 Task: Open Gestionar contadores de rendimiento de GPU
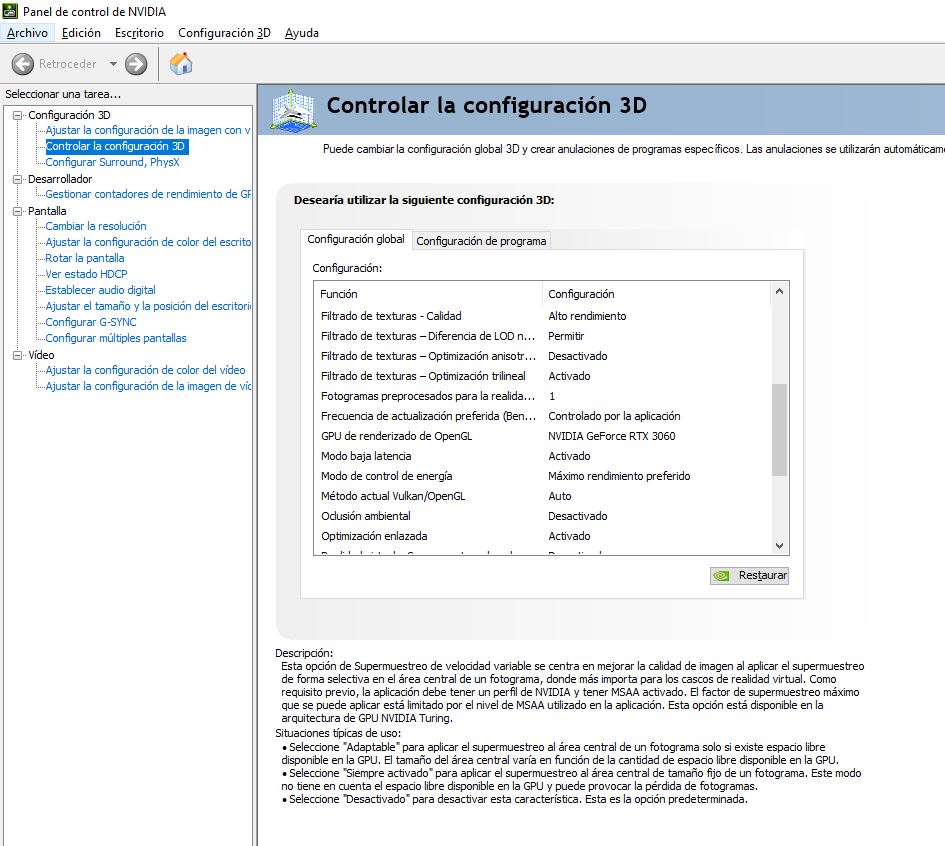(148, 194)
